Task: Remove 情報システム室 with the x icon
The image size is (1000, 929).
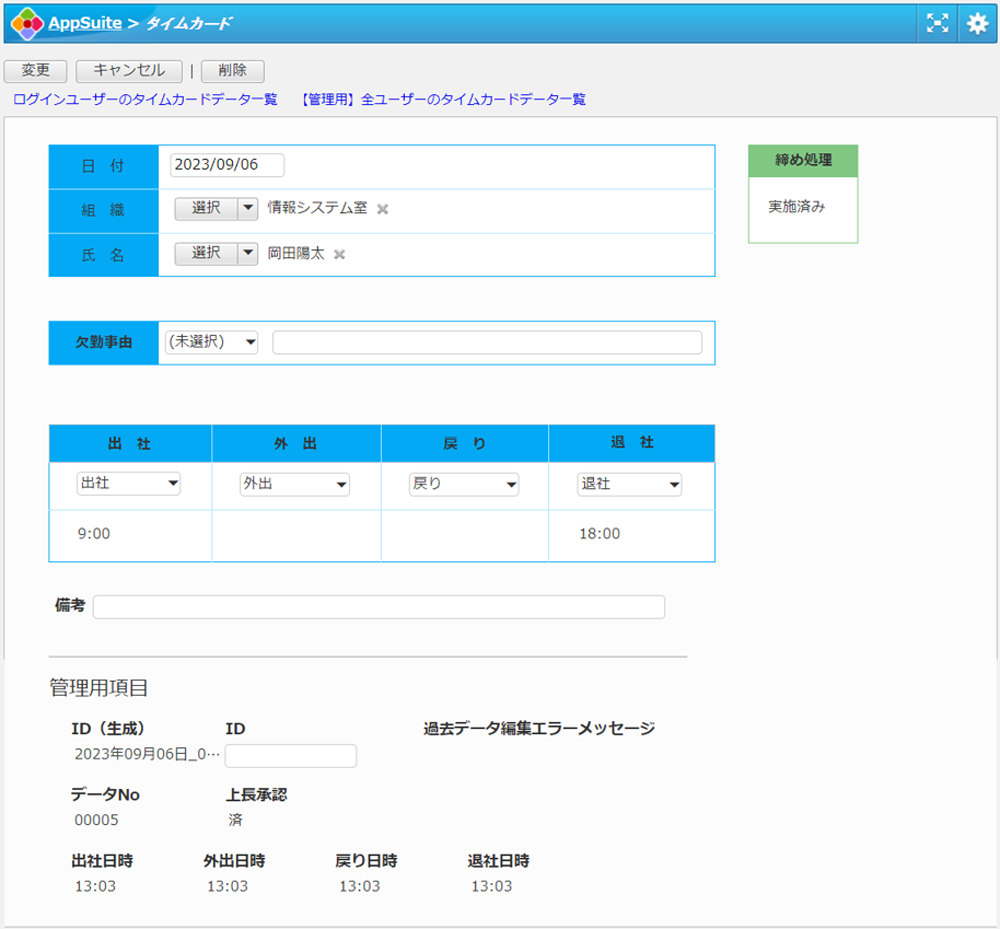Action: pos(382,209)
